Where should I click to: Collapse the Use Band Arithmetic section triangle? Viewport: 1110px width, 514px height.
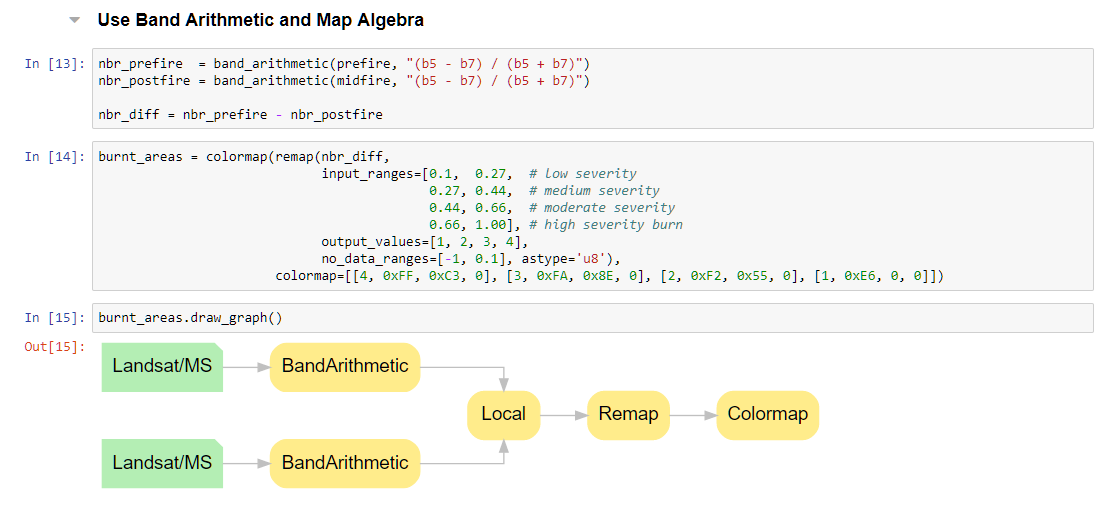click(74, 20)
